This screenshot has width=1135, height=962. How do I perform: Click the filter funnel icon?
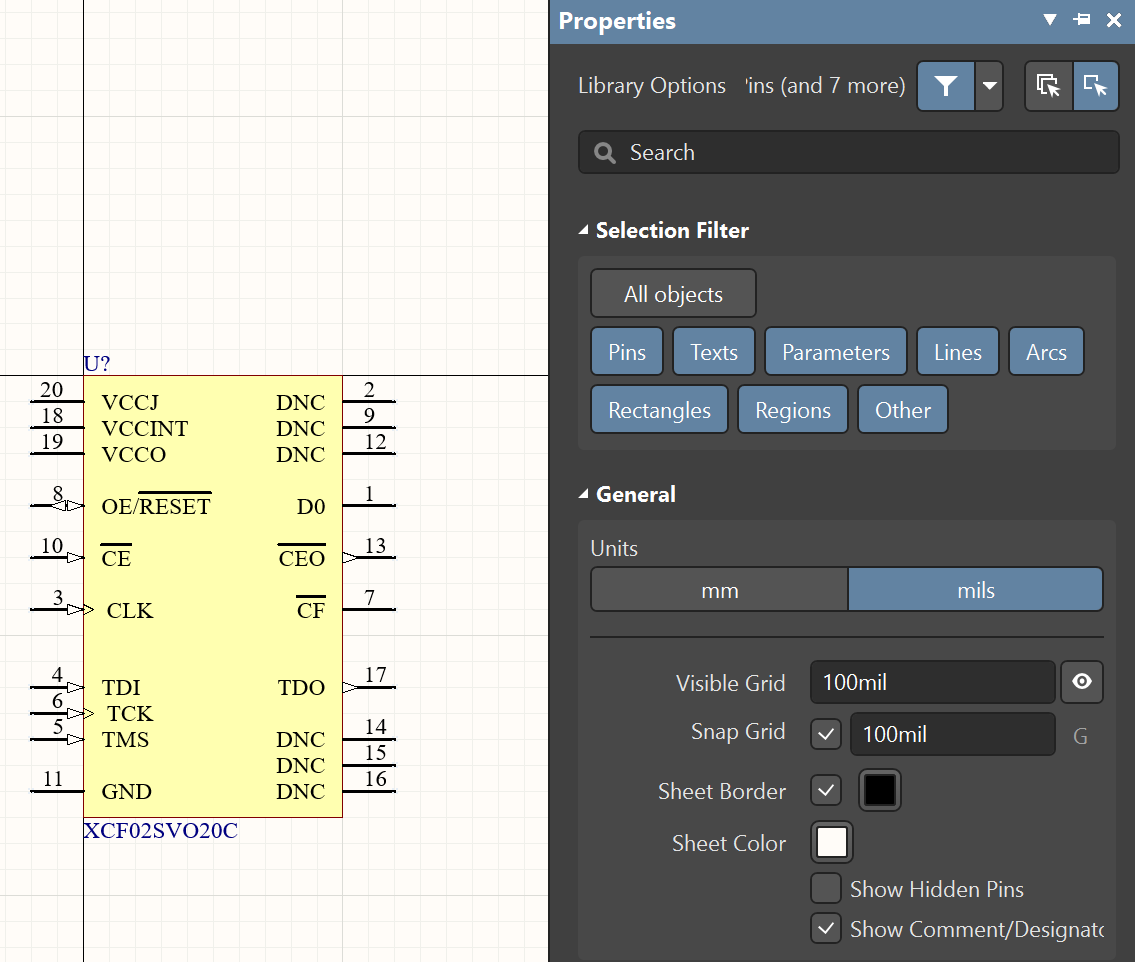945,86
